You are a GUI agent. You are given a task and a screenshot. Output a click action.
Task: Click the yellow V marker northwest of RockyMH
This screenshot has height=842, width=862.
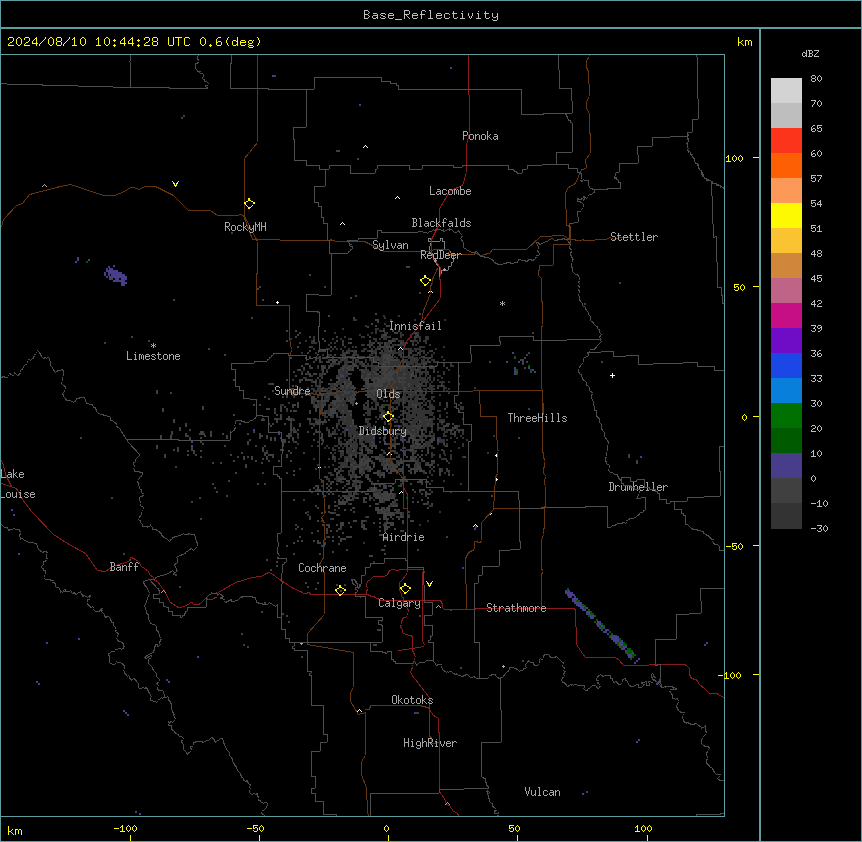(x=175, y=184)
